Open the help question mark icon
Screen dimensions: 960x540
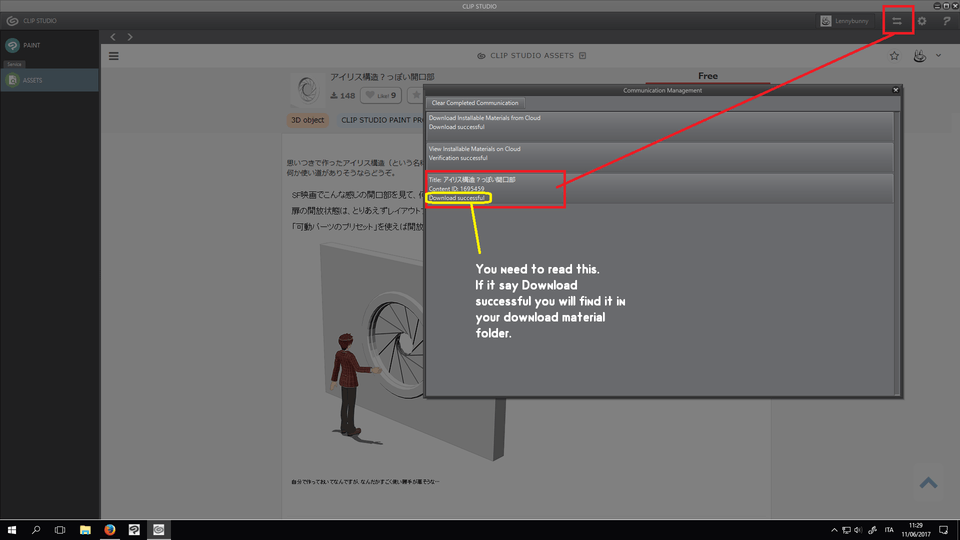tap(947, 21)
